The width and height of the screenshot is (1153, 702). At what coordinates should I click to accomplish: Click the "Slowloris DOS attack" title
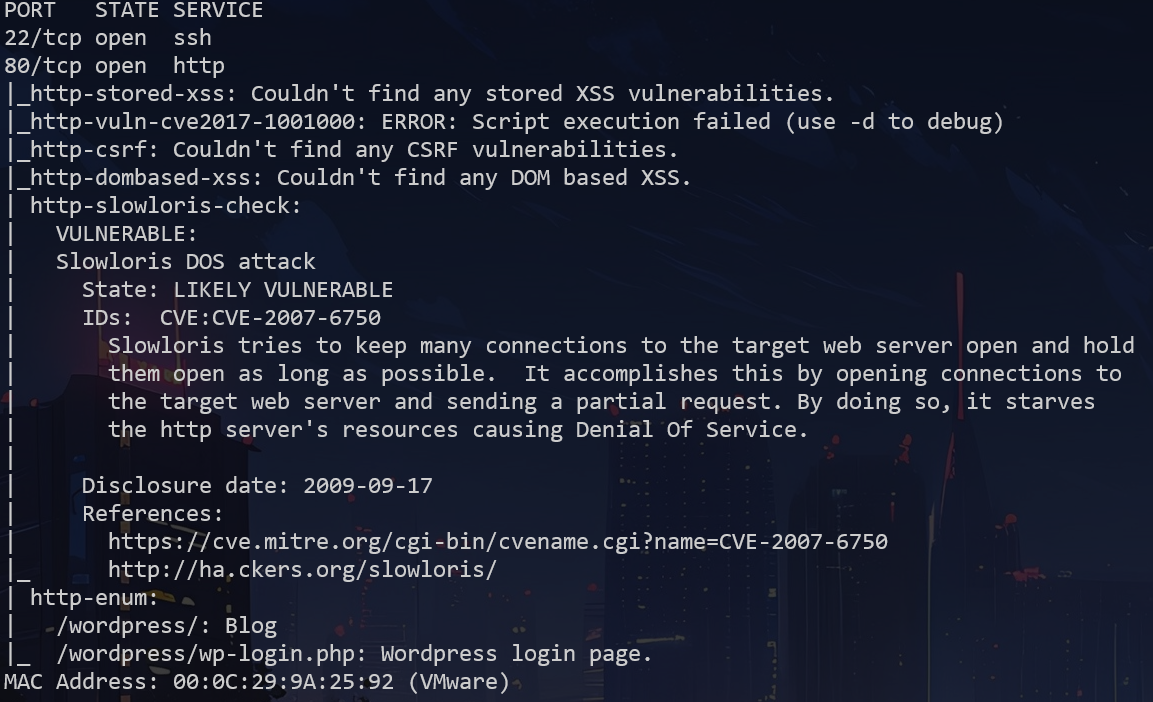tap(185, 262)
